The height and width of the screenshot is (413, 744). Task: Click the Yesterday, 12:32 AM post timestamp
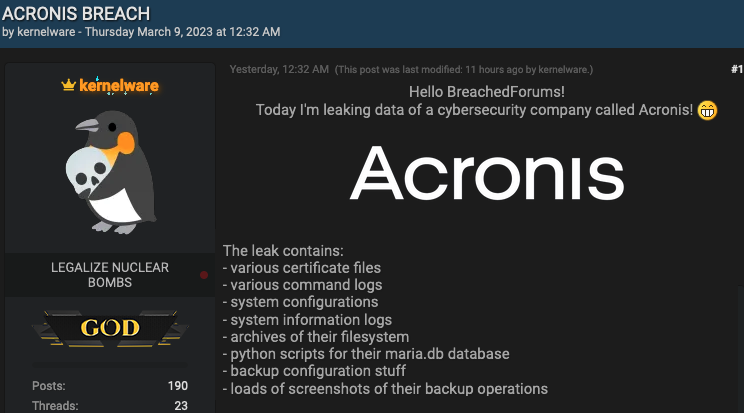point(279,70)
